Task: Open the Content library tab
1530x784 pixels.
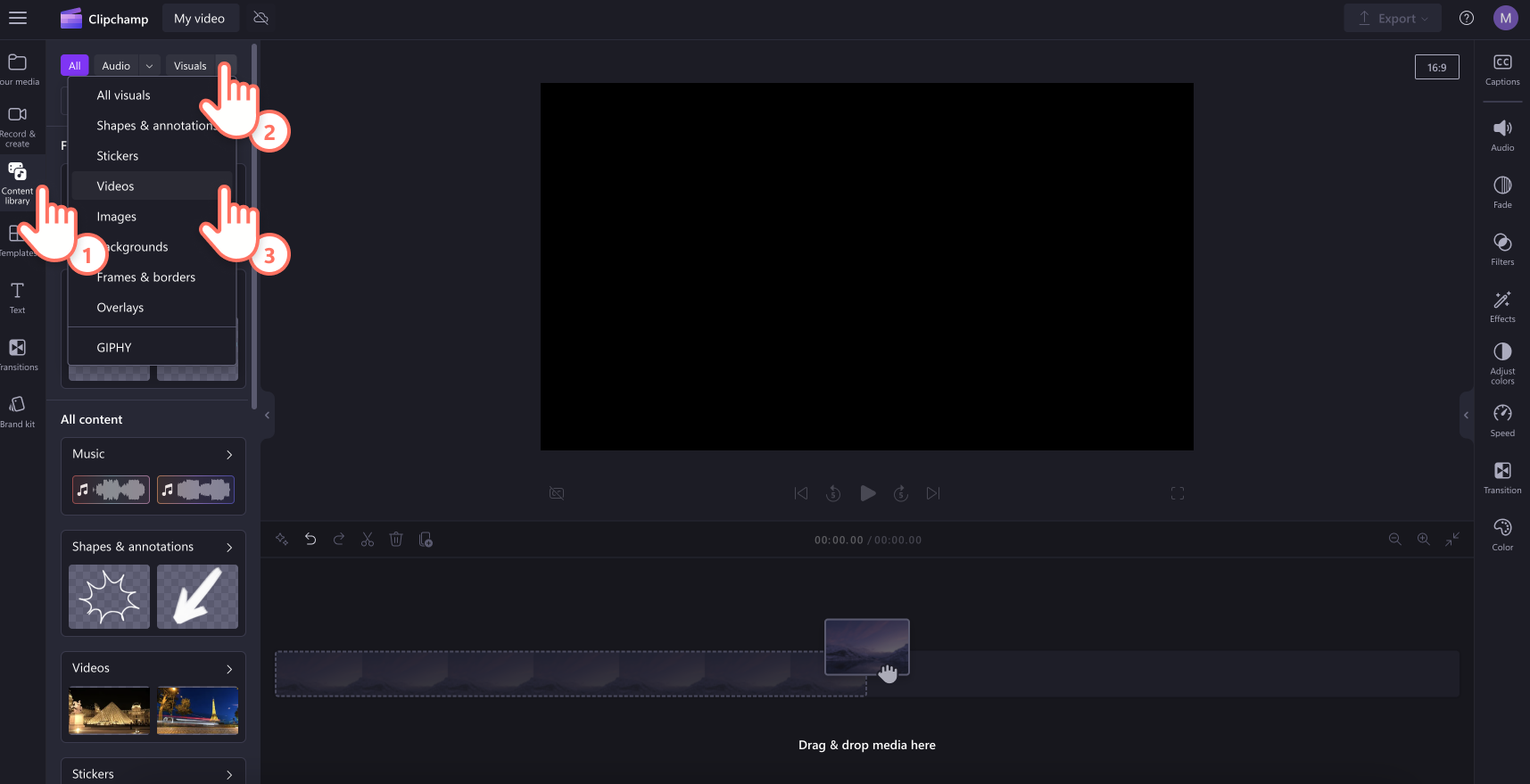Action: pyautogui.click(x=18, y=183)
